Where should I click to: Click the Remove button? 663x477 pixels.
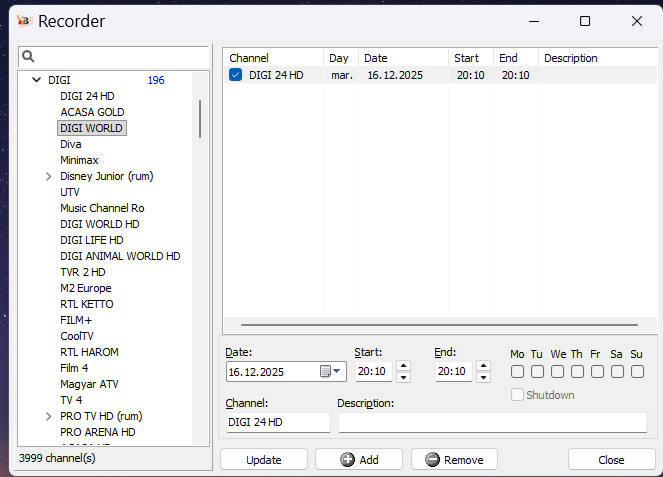pyautogui.click(x=454, y=460)
